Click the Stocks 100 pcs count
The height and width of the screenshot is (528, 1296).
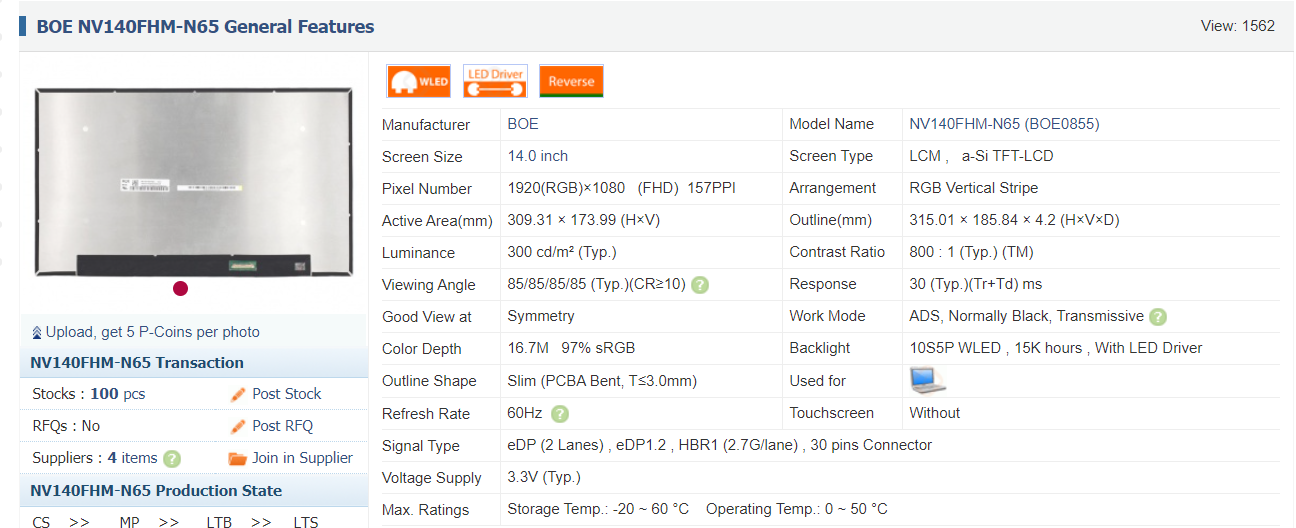[x=117, y=394]
